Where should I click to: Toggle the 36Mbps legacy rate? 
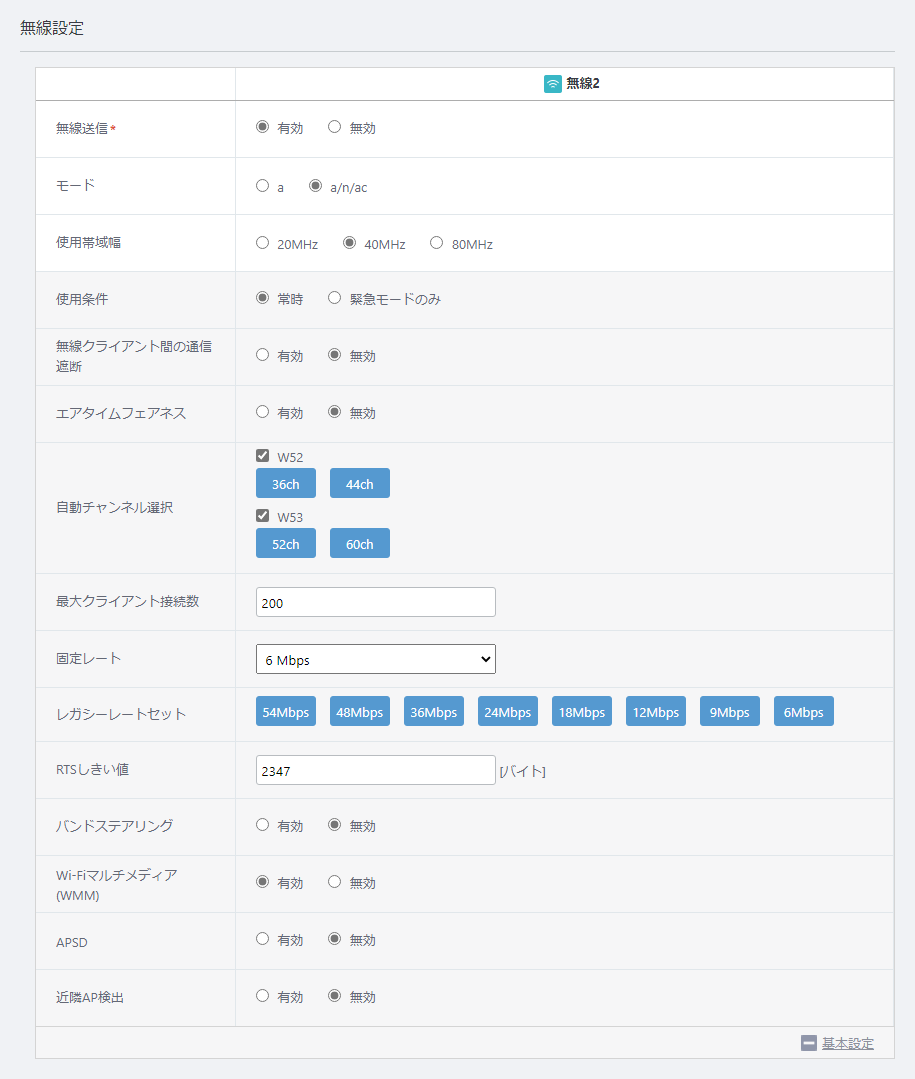[x=433, y=712]
